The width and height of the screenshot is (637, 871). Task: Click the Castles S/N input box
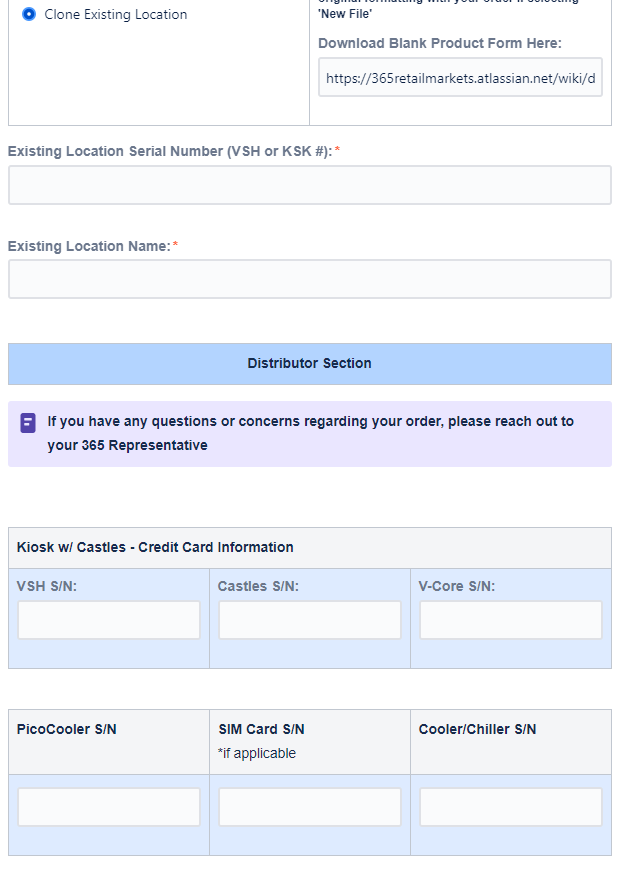click(x=310, y=620)
